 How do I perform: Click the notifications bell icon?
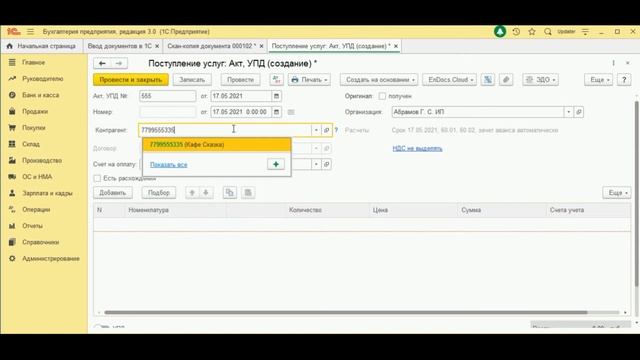500,31
